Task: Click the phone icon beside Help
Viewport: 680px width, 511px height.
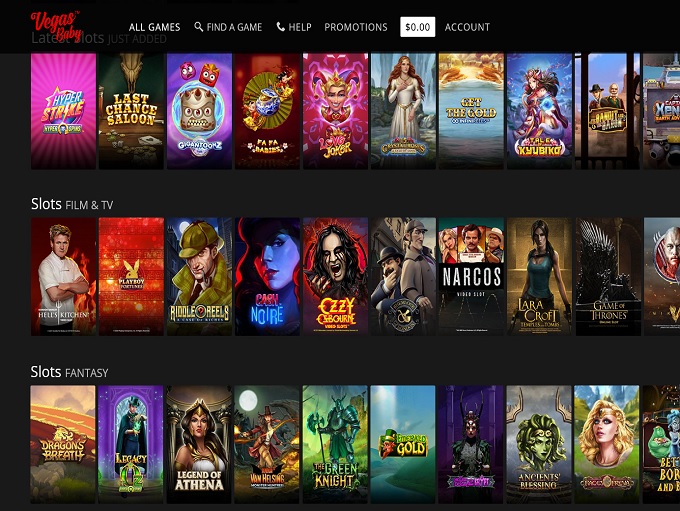Action: [x=281, y=27]
